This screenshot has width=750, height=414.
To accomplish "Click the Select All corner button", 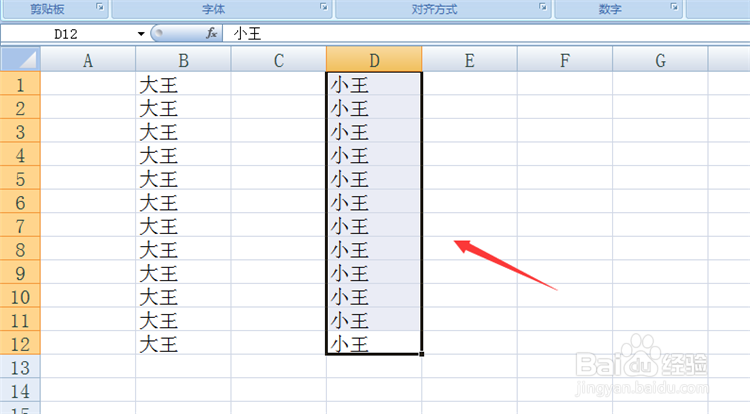I will coord(21,59).
